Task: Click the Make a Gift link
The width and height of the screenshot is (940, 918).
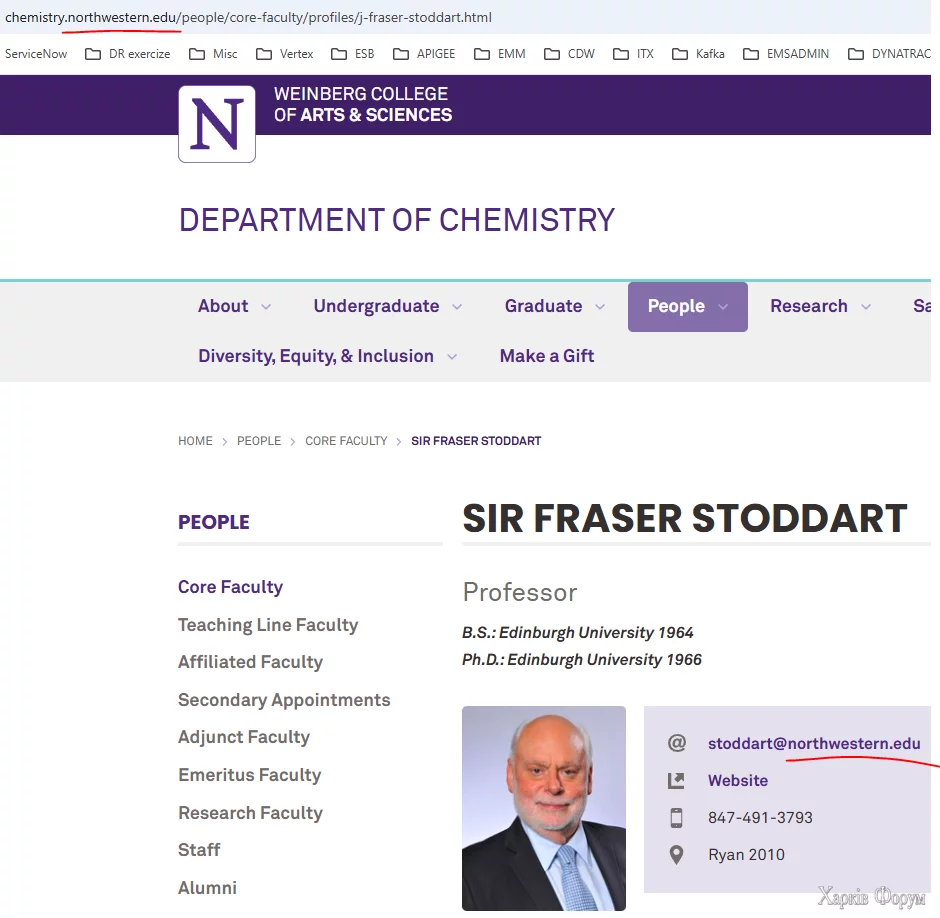Action: tap(547, 356)
